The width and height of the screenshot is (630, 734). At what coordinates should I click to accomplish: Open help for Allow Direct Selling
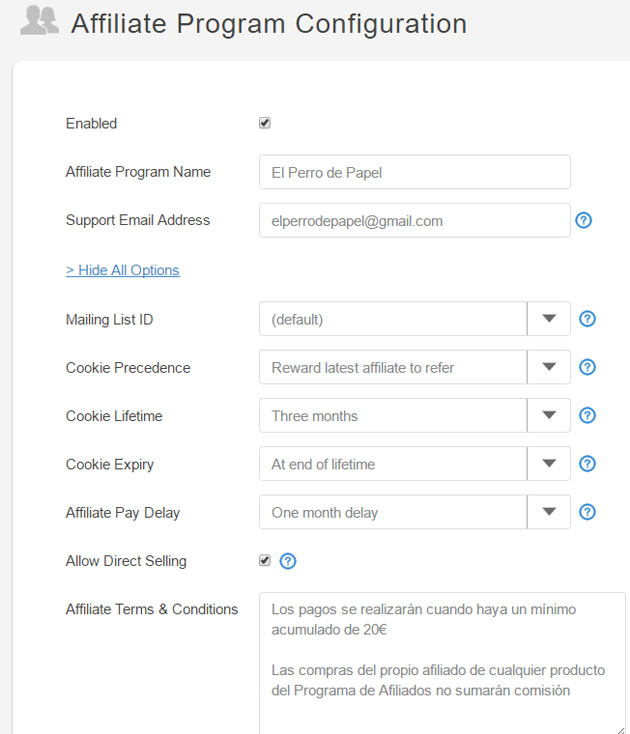tap(288, 561)
